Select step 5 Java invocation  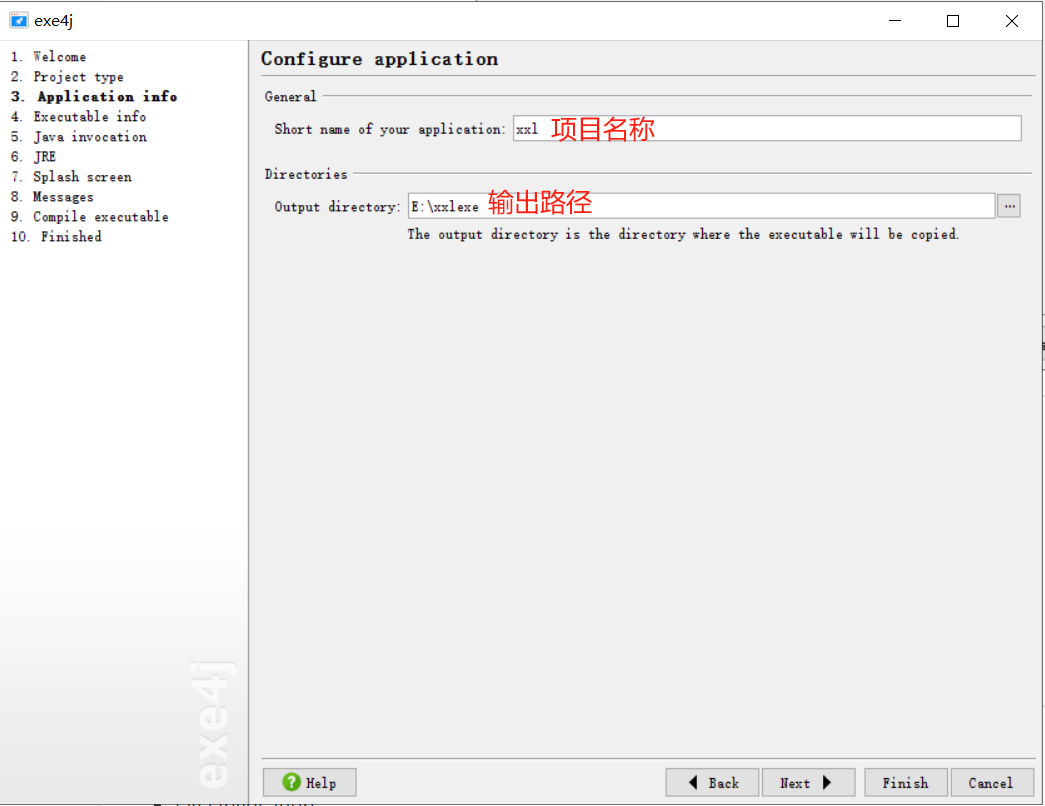(x=79, y=137)
